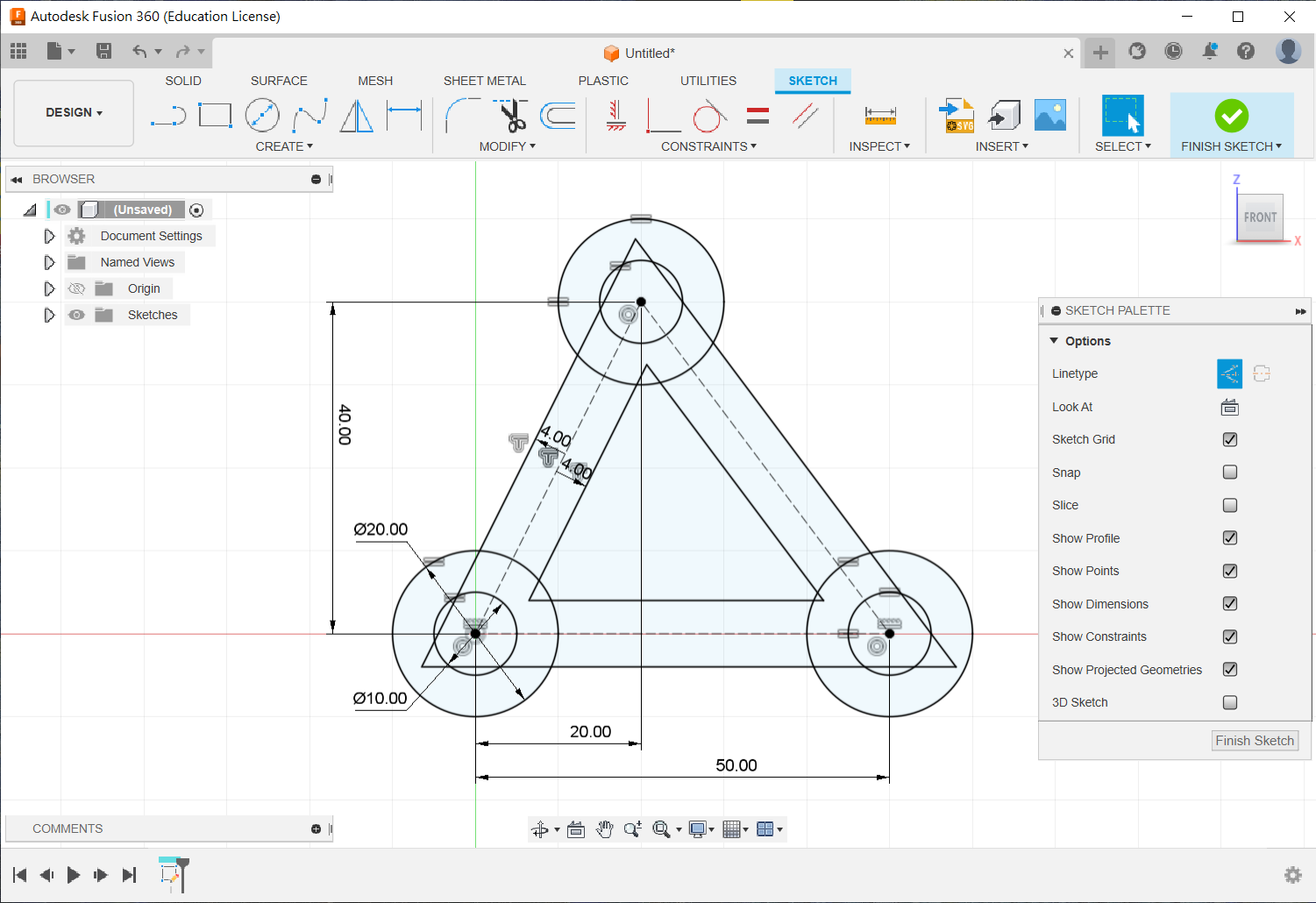Uncheck Show Dimensions in Sketch Palette
1316x903 pixels.
click(x=1230, y=604)
